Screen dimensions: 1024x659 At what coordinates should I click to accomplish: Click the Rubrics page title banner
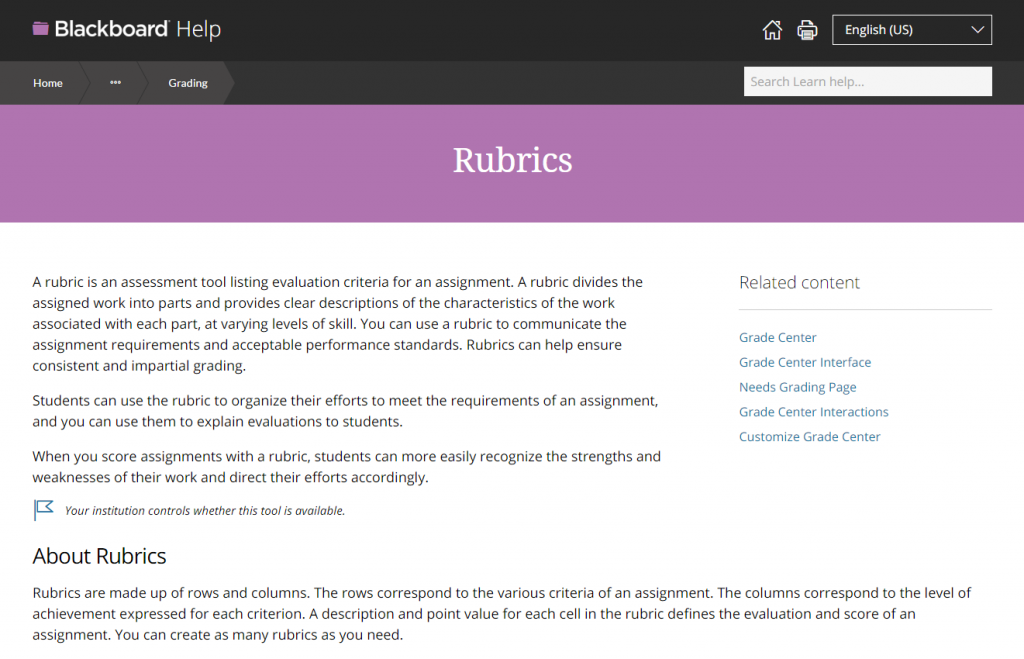(x=512, y=160)
